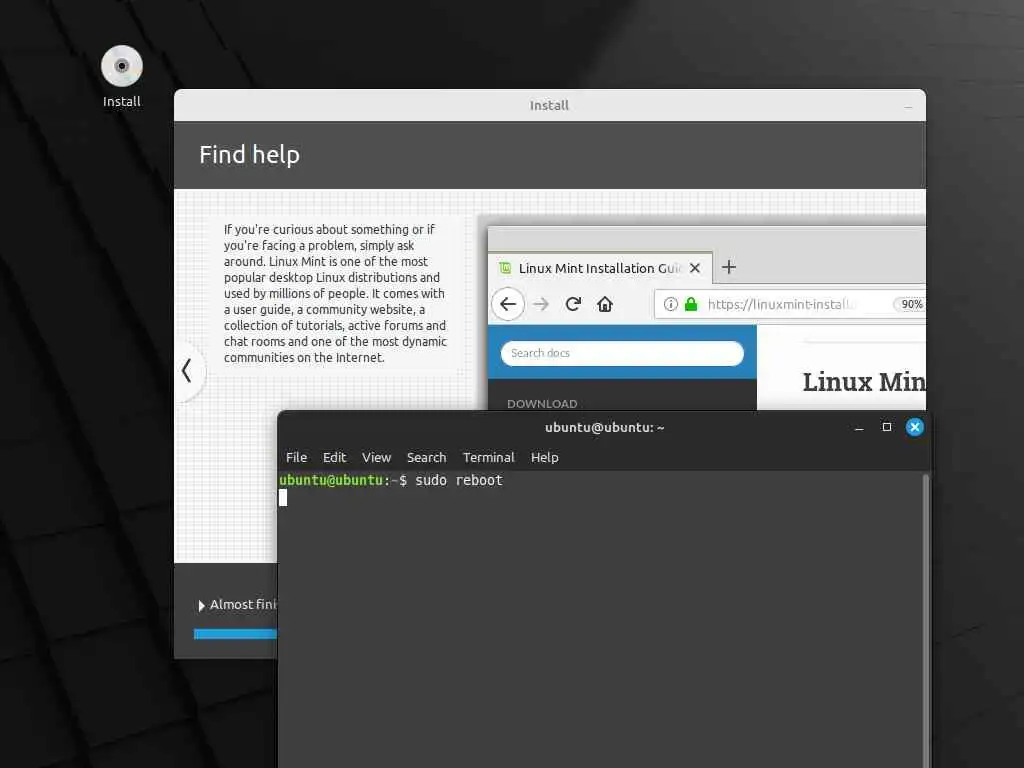Click the browser reload icon in slideshow
Viewport: 1024px width, 768px height.
tap(573, 304)
